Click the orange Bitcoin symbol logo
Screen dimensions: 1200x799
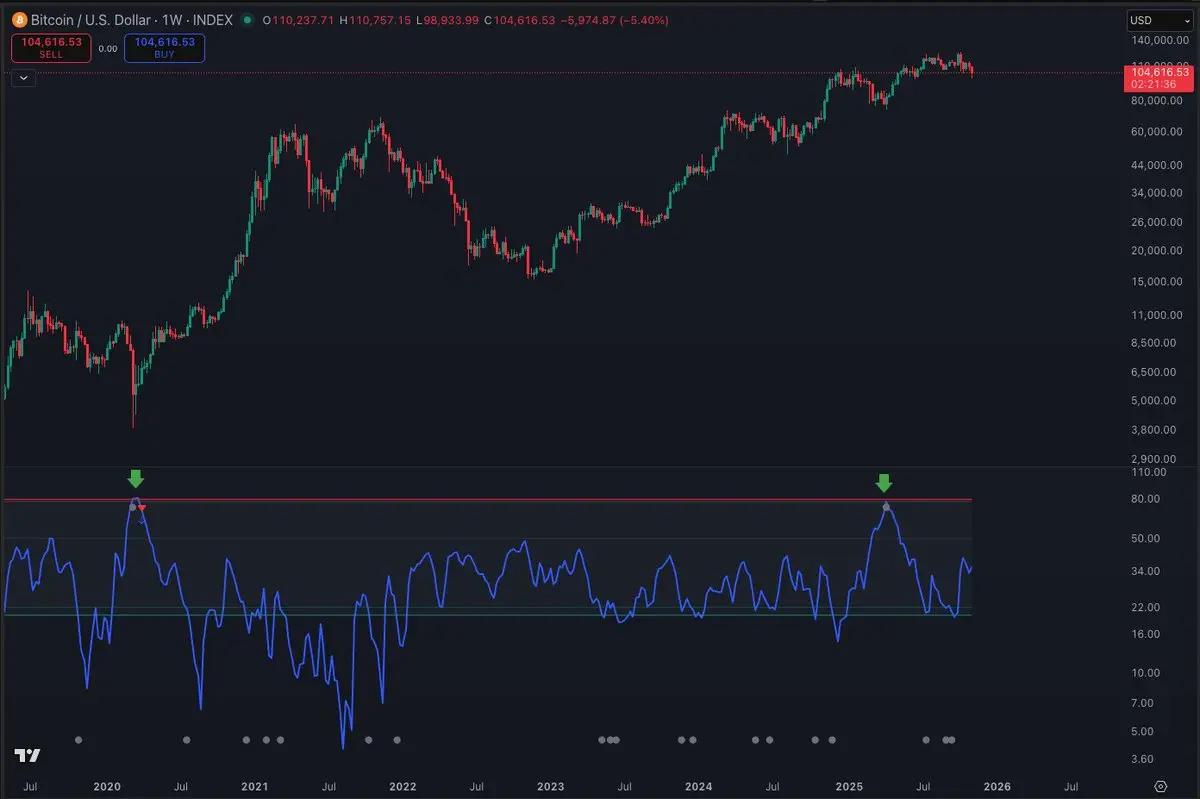click(x=19, y=19)
